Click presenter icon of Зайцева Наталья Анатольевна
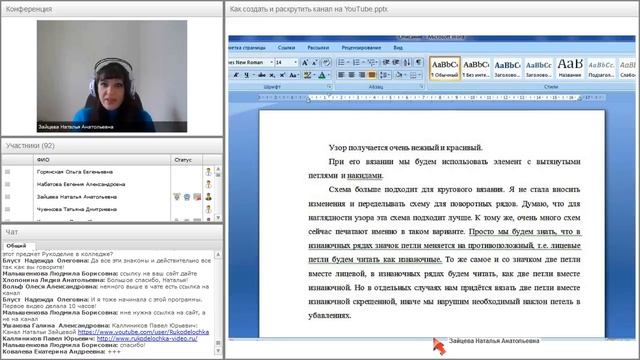Screen dimensions: 640x360 pyautogui.click(x=209, y=197)
